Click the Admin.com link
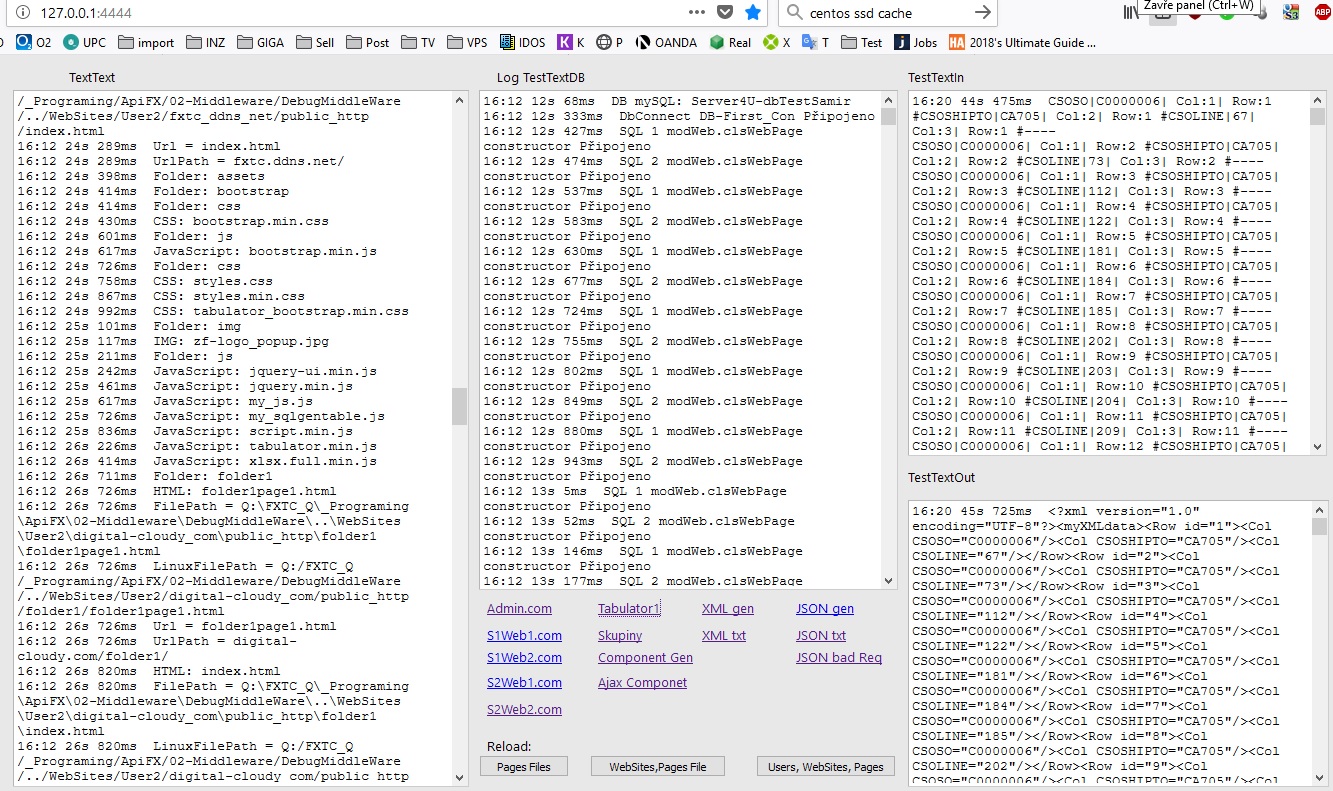Viewport: 1333px width, 791px height. 519,609
